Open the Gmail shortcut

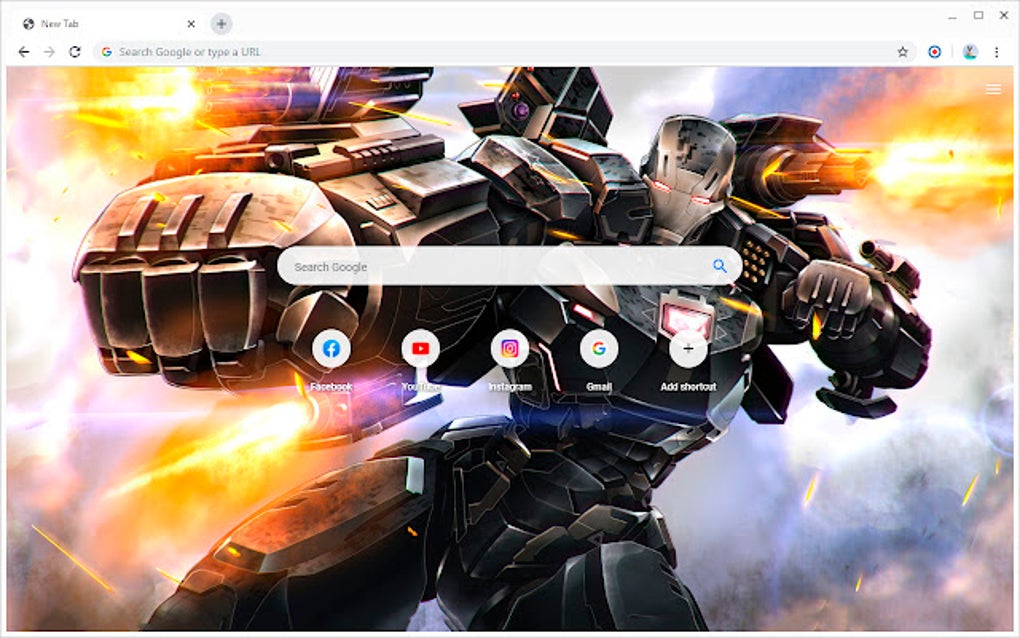(597, 348)
